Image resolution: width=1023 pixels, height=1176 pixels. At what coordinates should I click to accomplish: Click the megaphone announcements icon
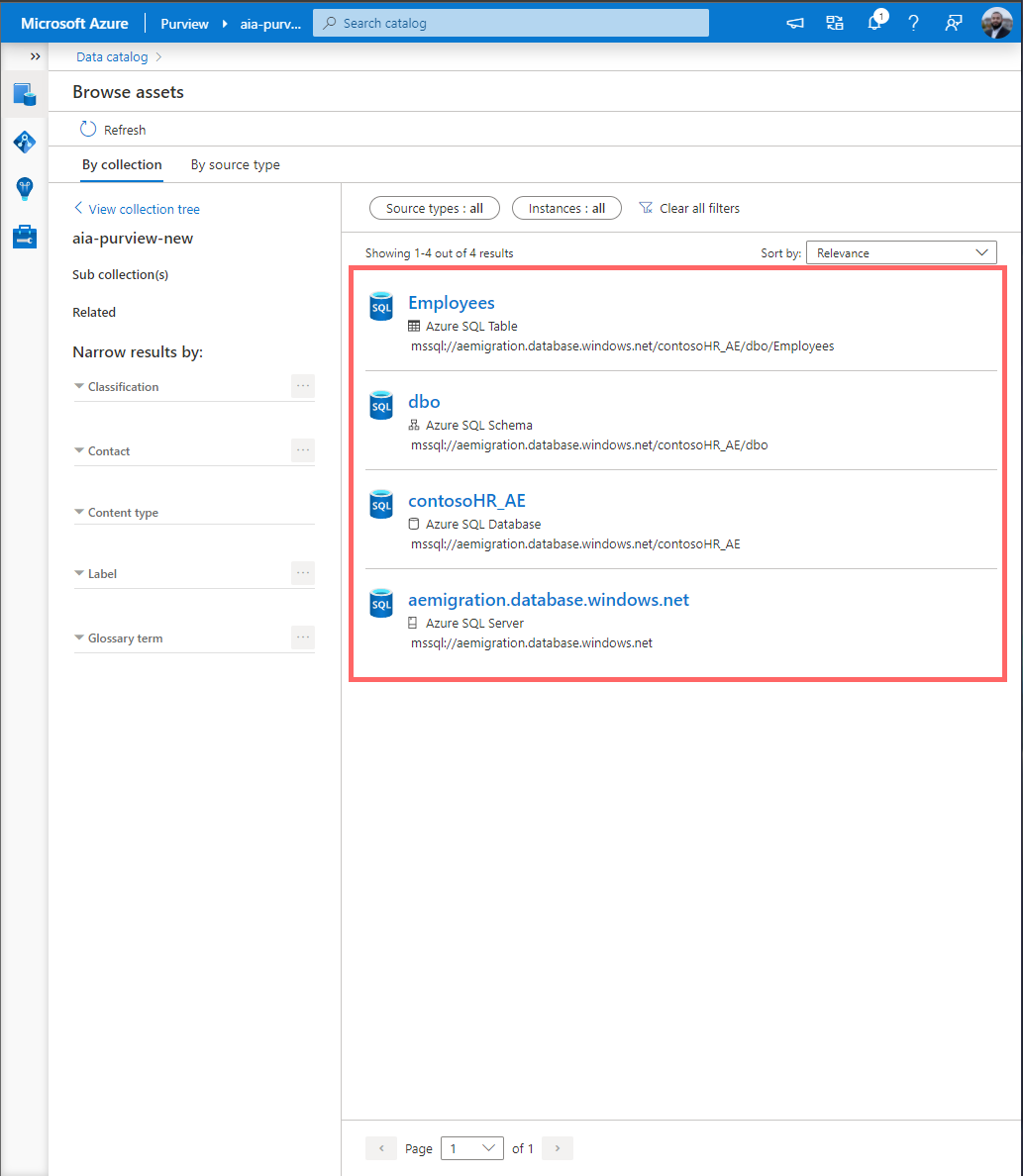tap(795, 23)
